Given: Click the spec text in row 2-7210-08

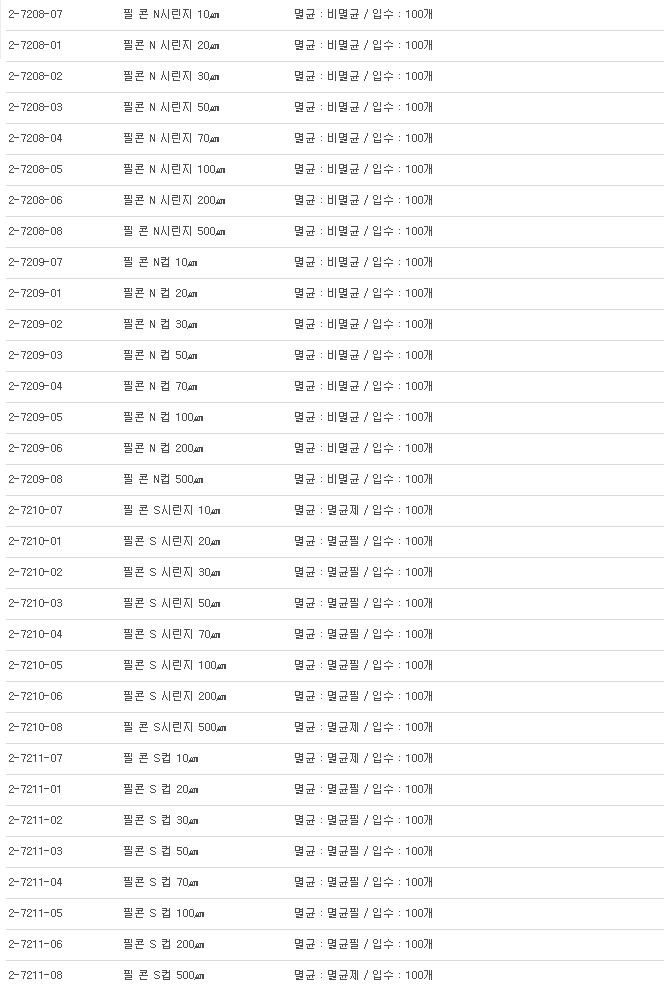Looking at the screenshot, I should (363, 728).
